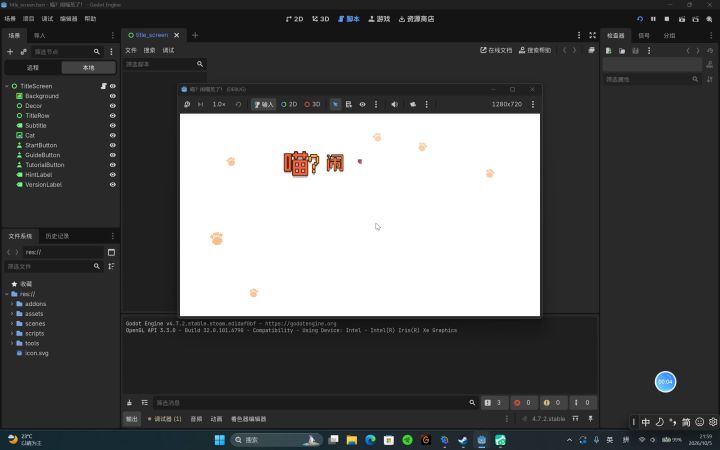Screen dimensions: 720x450
Task: Open the Project (项目) menu
Action: (28, 19)
